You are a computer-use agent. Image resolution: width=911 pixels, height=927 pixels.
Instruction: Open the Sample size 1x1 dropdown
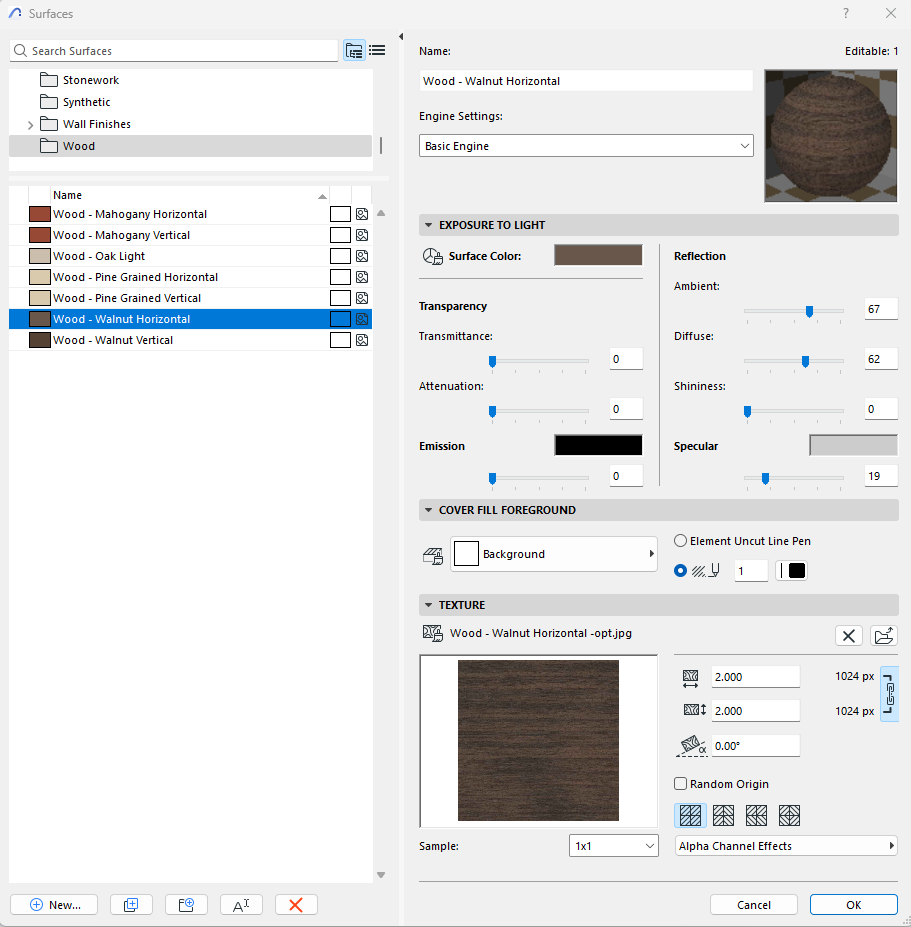613,846
